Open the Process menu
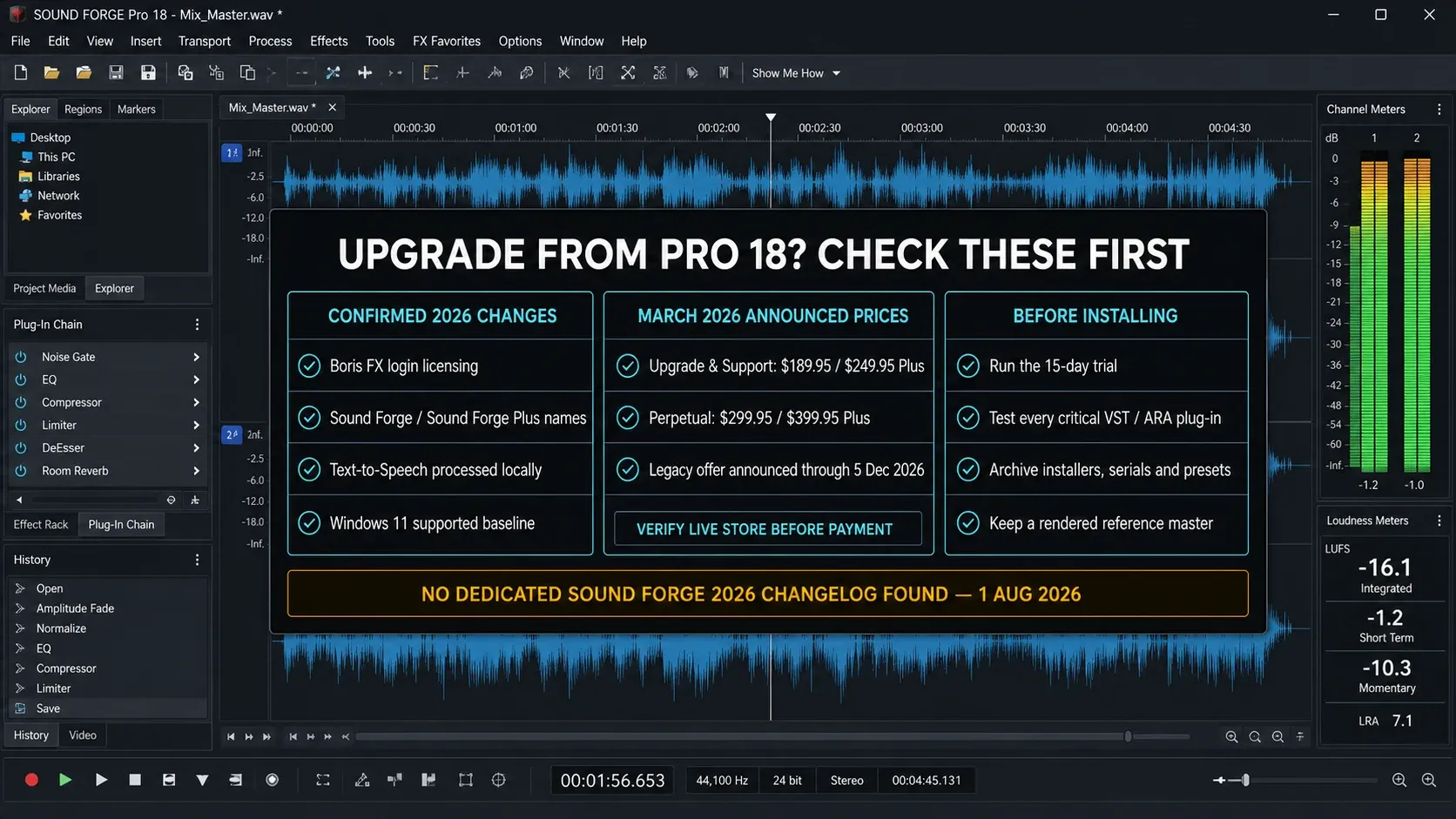The image size is (1456, 819). 270,41
